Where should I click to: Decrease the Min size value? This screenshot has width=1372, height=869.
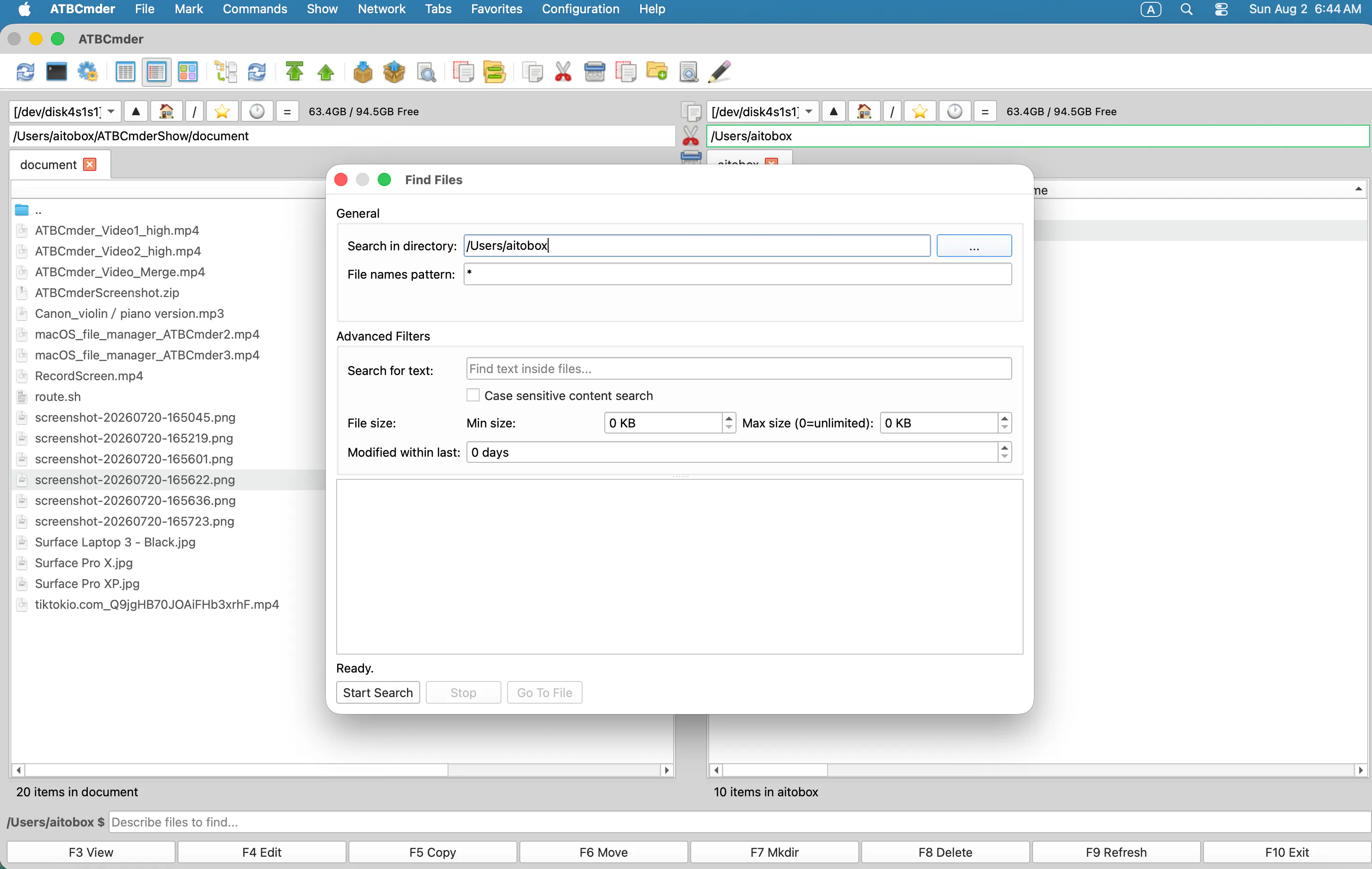click(729, 427)
